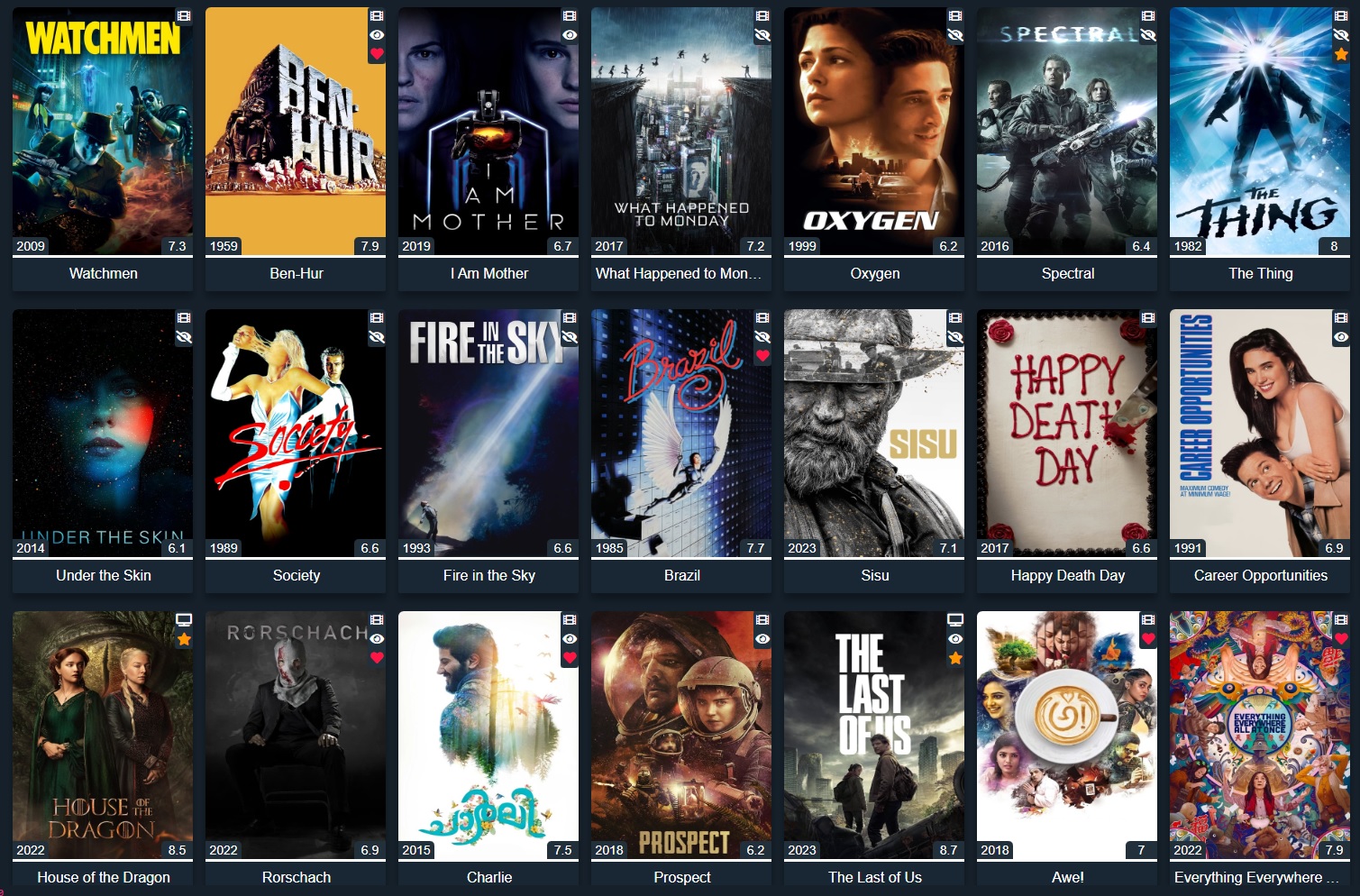Toggle the watched eye on Career Opportunities
The width and height of the screenshot is (1360, 896).
click(1341, 337)
